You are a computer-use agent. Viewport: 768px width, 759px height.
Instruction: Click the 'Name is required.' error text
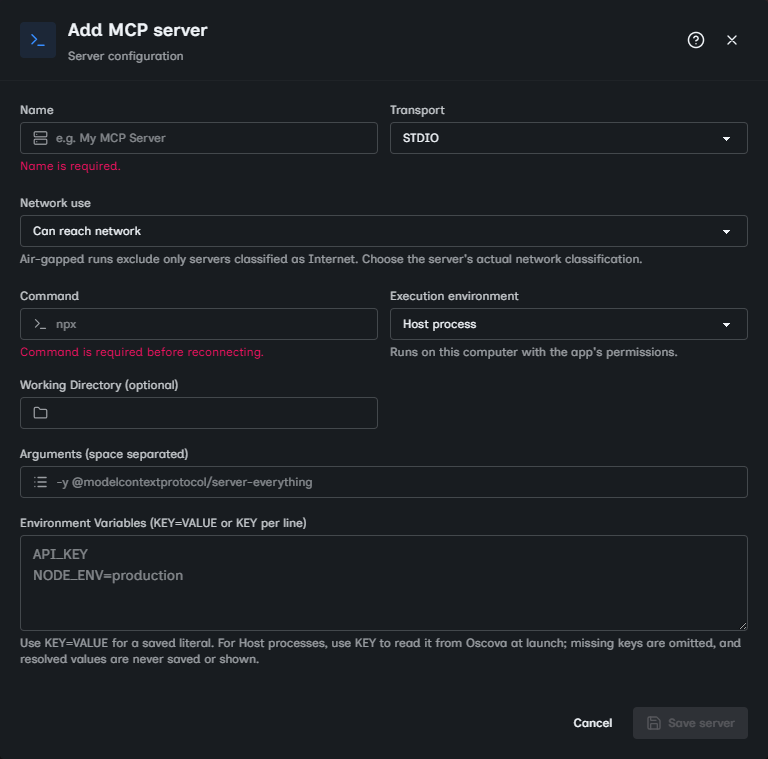(70, 166)
